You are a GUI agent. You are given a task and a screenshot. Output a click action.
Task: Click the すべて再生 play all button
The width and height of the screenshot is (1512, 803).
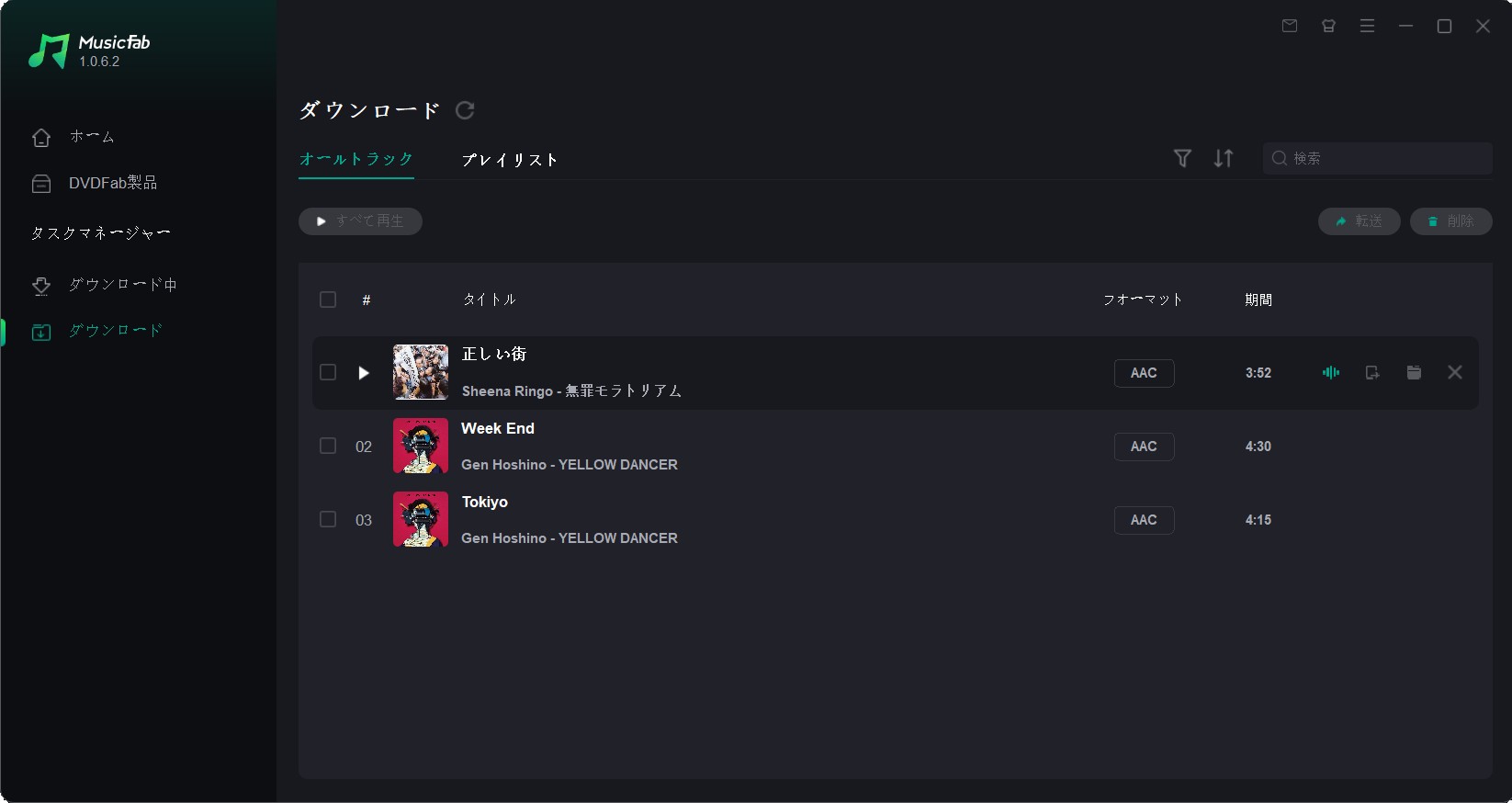[x=360, y=221]
